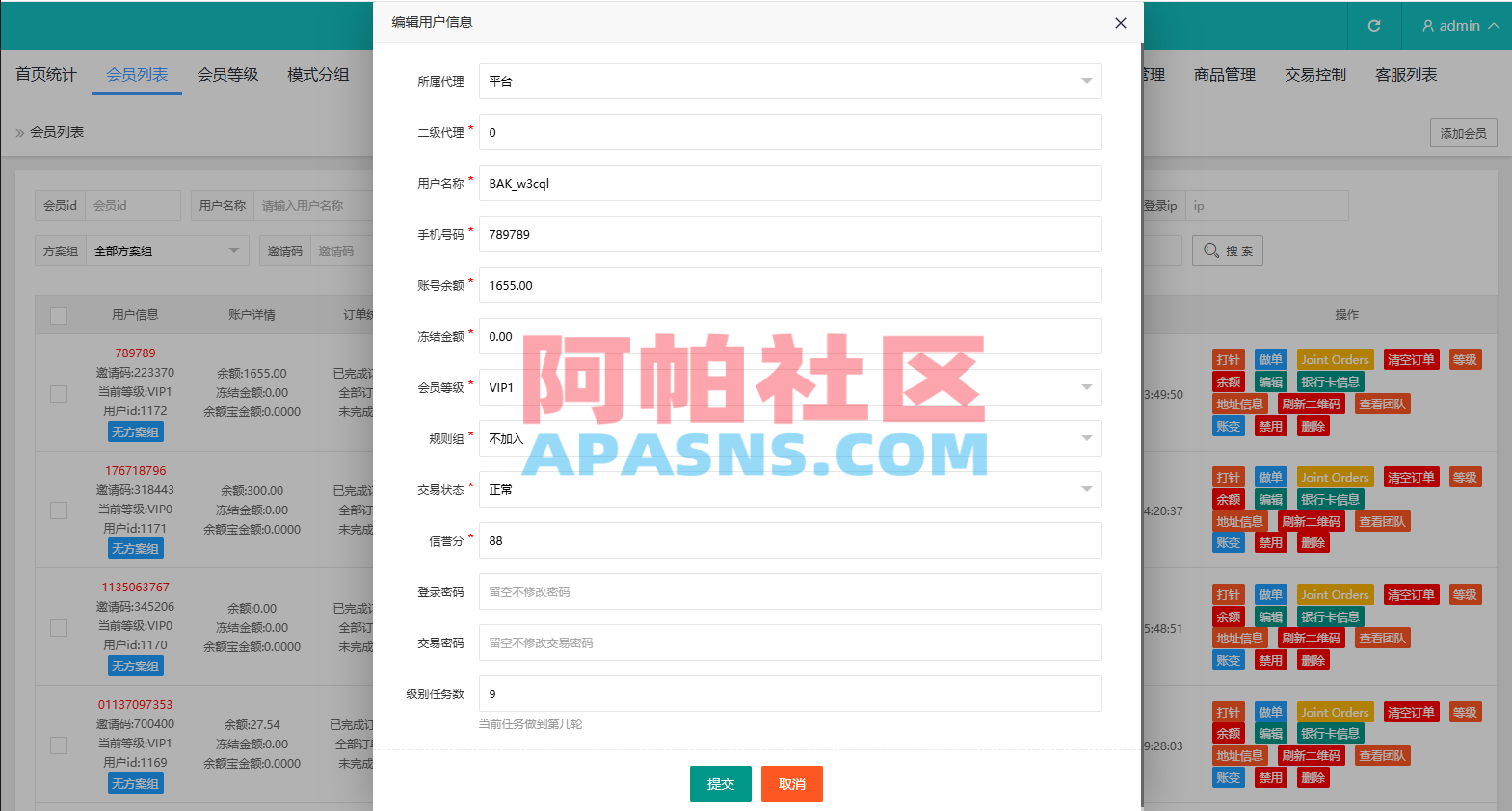1512x811 pixels.
Task: Click the 手机号码 field in the dialog
Action: click(x=790, y=234)
